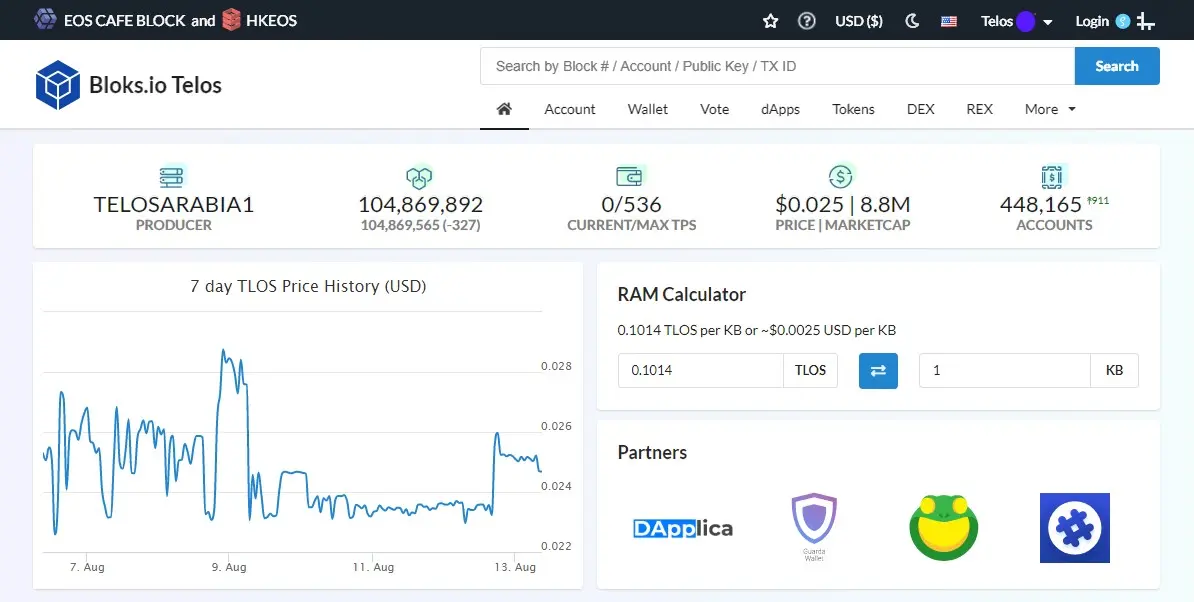Open the DApplica partner logo

coord(683,528)
